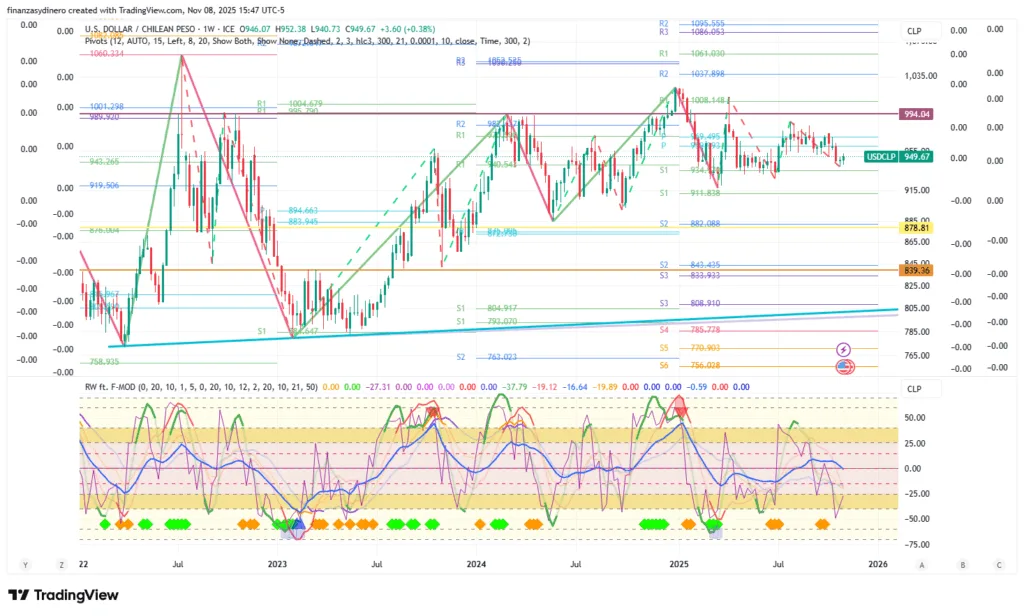This screenshot has width=1024, height=616.
Task: Open the CLP currency selector on main chart
Action: click(914, 31)
